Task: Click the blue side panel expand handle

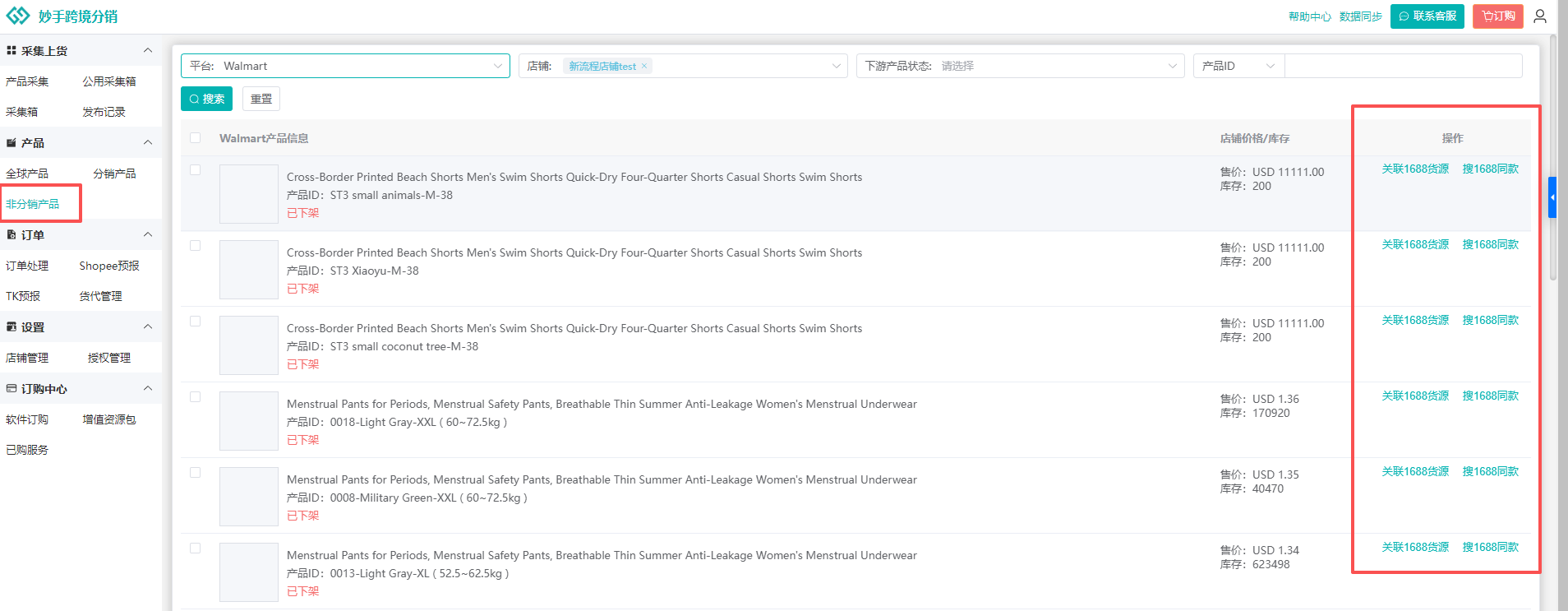Action: [1552, 197]
